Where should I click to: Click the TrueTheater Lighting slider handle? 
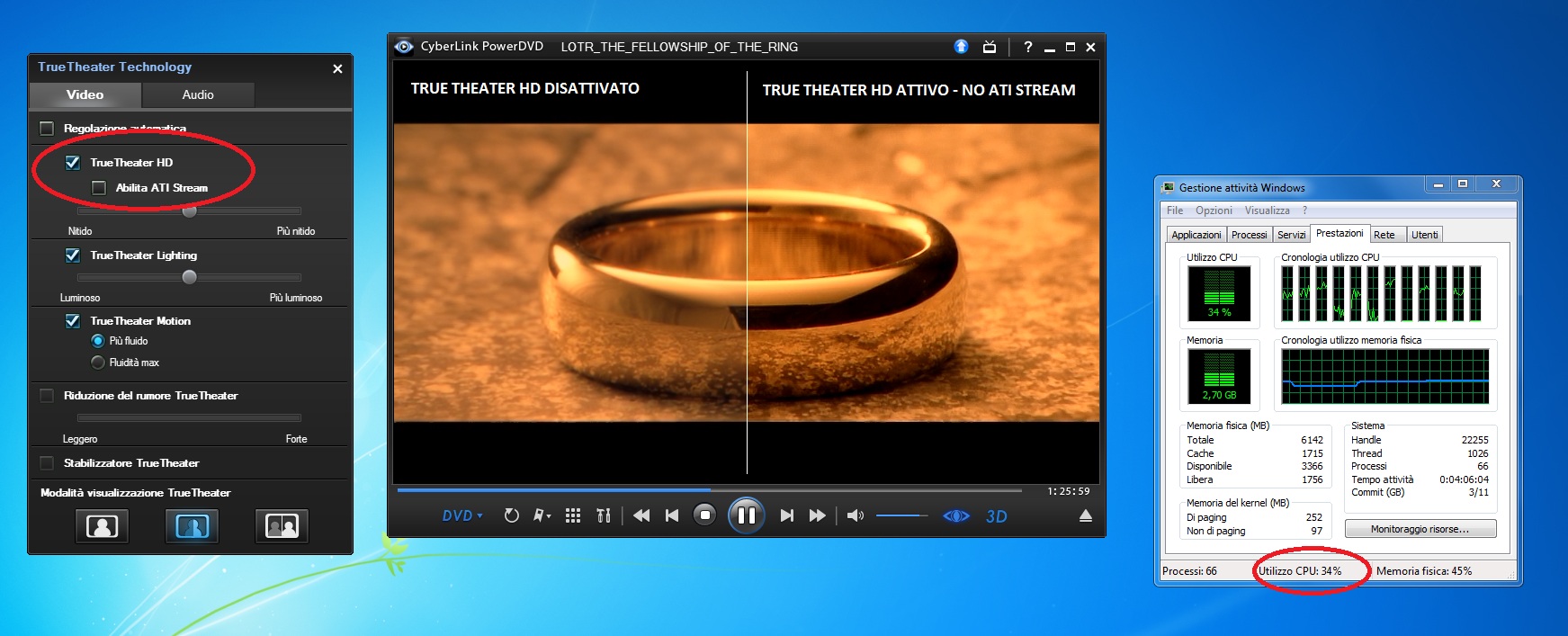[x=189, y=277]
